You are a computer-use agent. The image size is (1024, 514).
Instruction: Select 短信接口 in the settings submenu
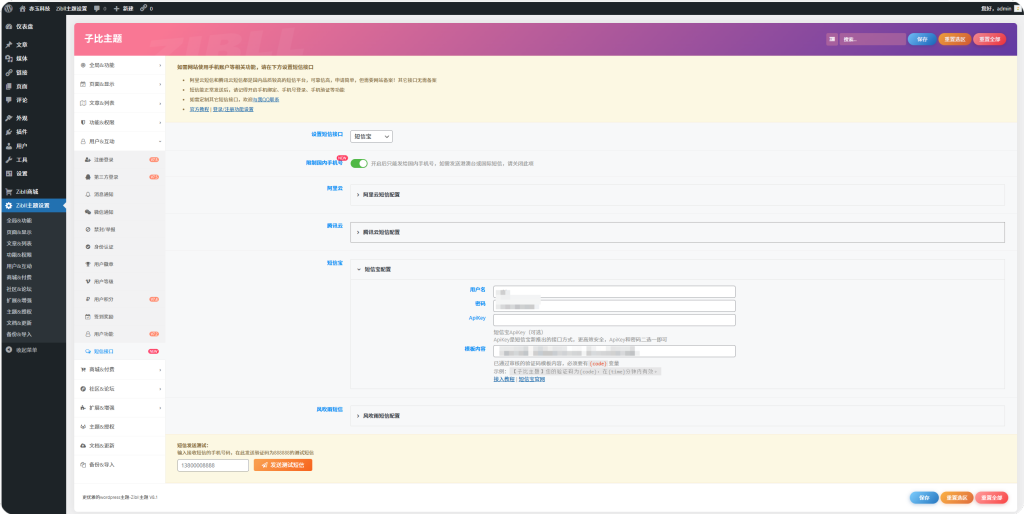[x=103, y=352]
